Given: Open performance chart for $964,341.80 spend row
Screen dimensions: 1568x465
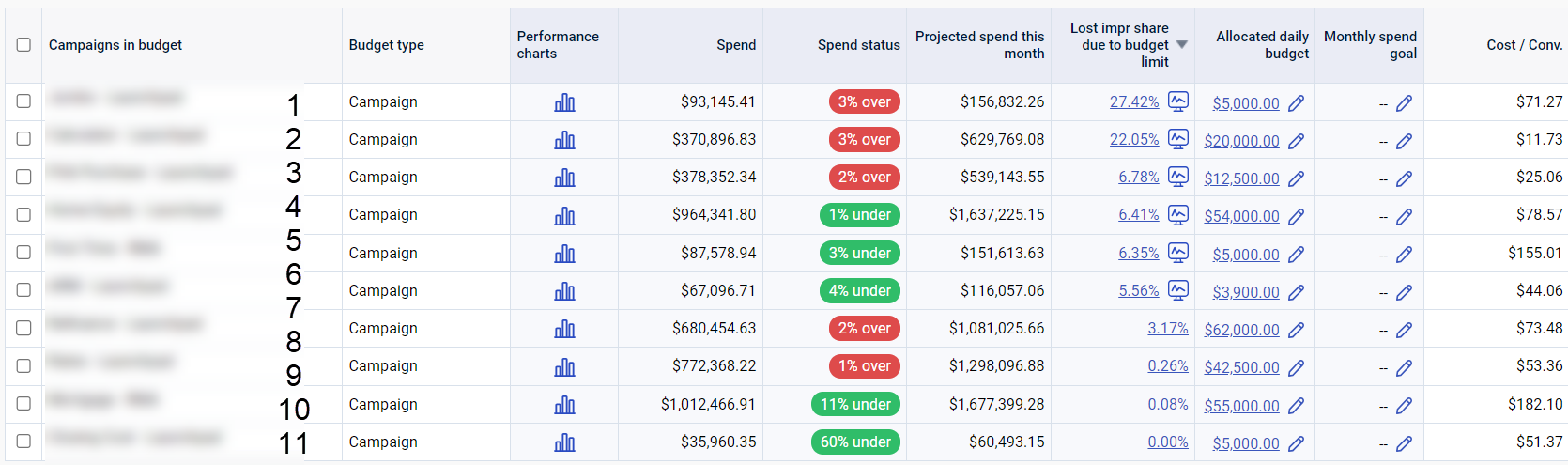Looking at the screenshot, I should [x=564, y=216].
